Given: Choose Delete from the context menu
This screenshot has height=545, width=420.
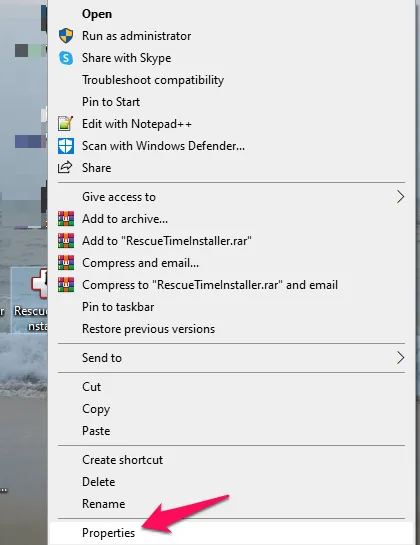Looking at the screenshot, I should (x=231, y=482).
